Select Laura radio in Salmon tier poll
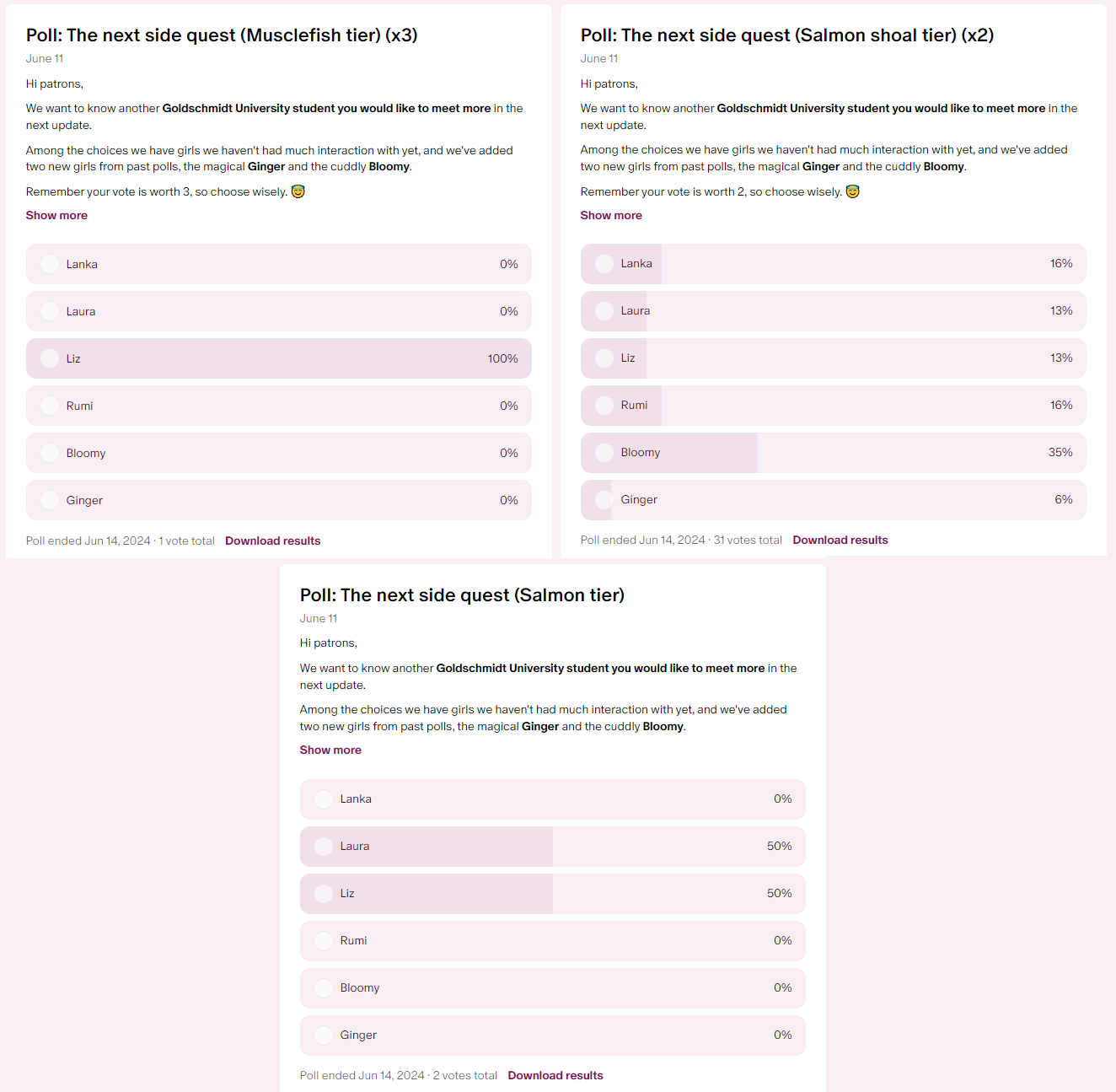The image size is (1116, 1092). point(324,847)
